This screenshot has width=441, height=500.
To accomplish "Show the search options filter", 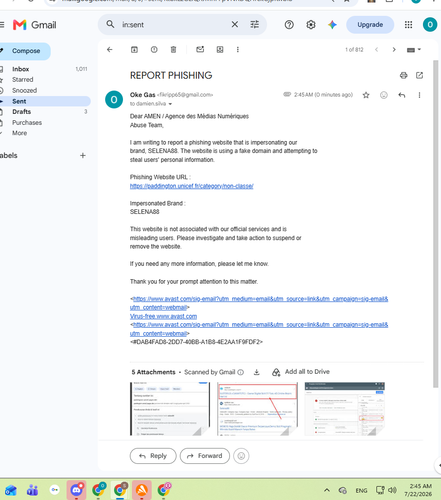I will pos(255,24).
